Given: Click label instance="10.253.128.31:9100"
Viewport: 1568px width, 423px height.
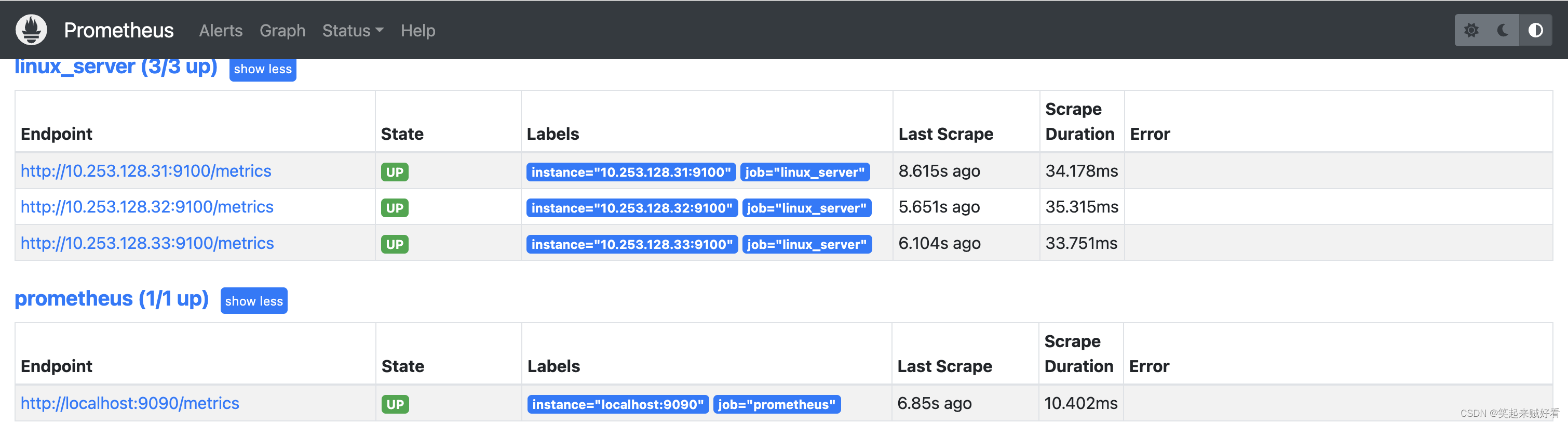Looking at the screenshot, I should tap(631, 172).
